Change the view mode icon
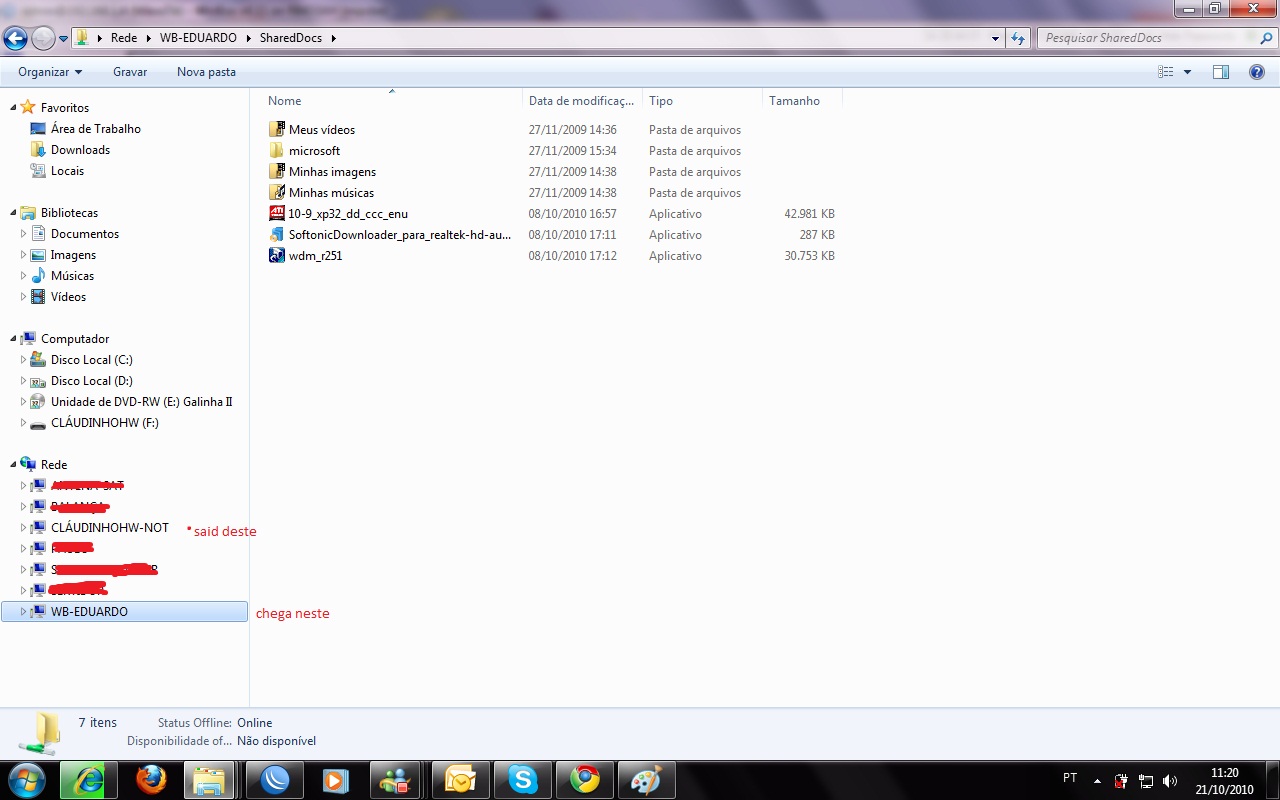 click(x=1165, y=72)
